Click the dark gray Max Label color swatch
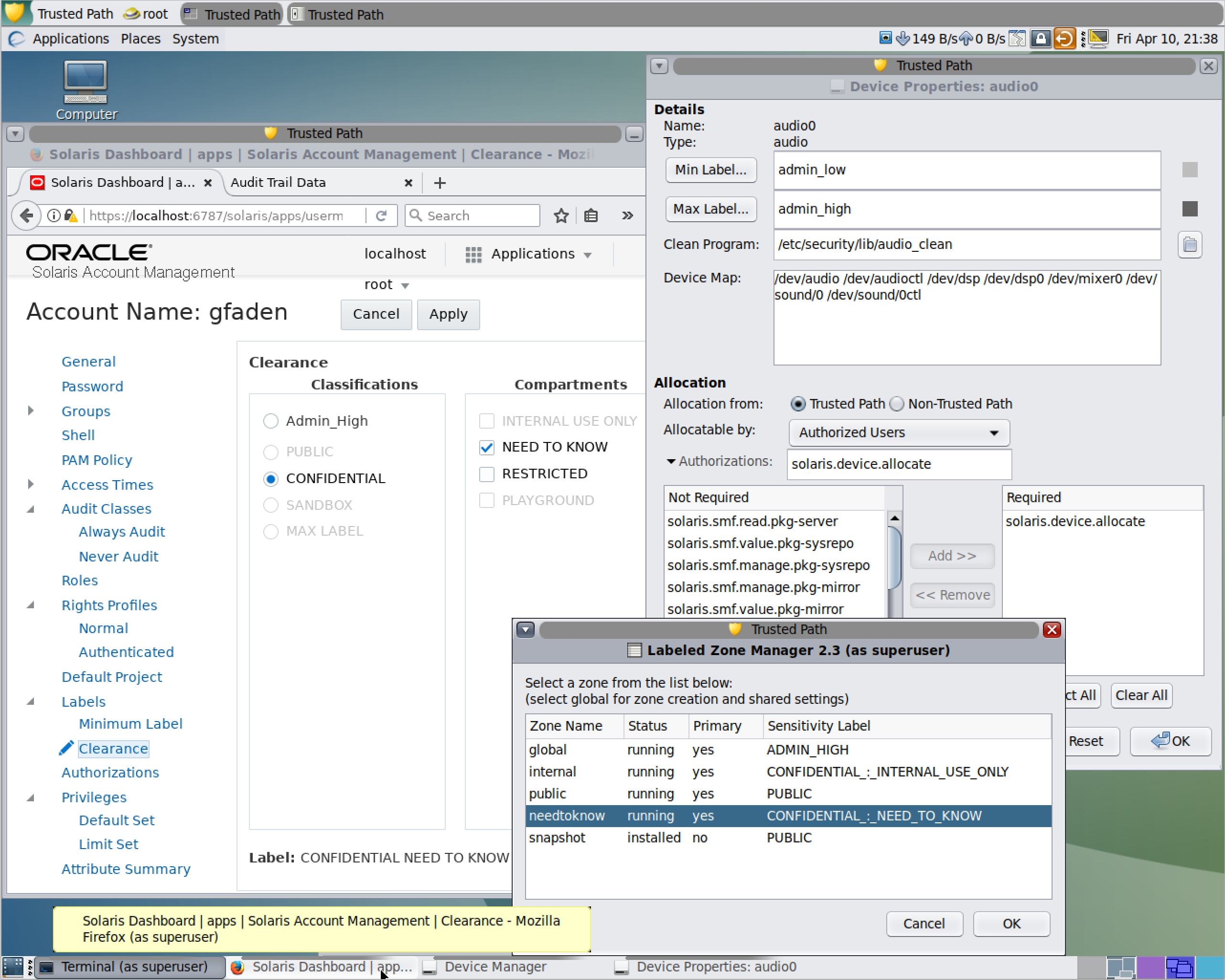 pos(1190,209)
